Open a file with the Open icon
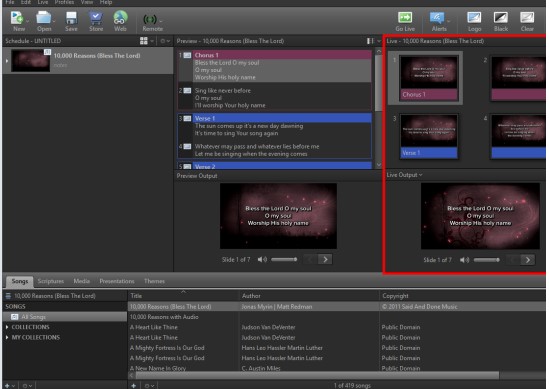The width and height of the screenshot is (549, 389). pyautogui.click(x=44, y=18)
